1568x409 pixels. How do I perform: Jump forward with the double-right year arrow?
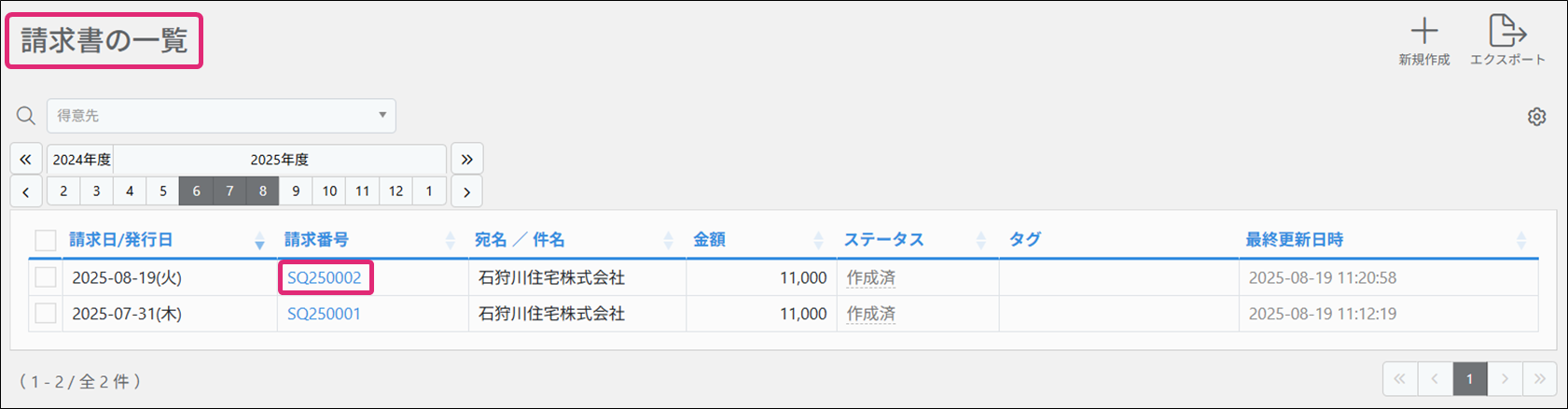click(466, 160)
